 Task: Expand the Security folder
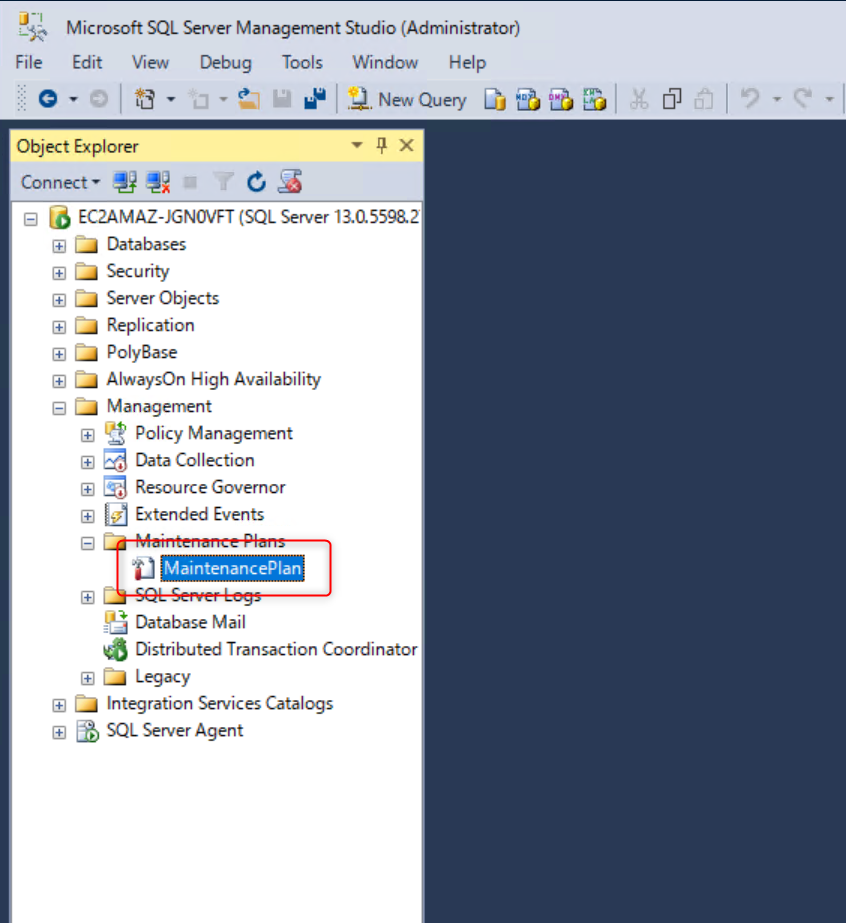pos(59,273)
